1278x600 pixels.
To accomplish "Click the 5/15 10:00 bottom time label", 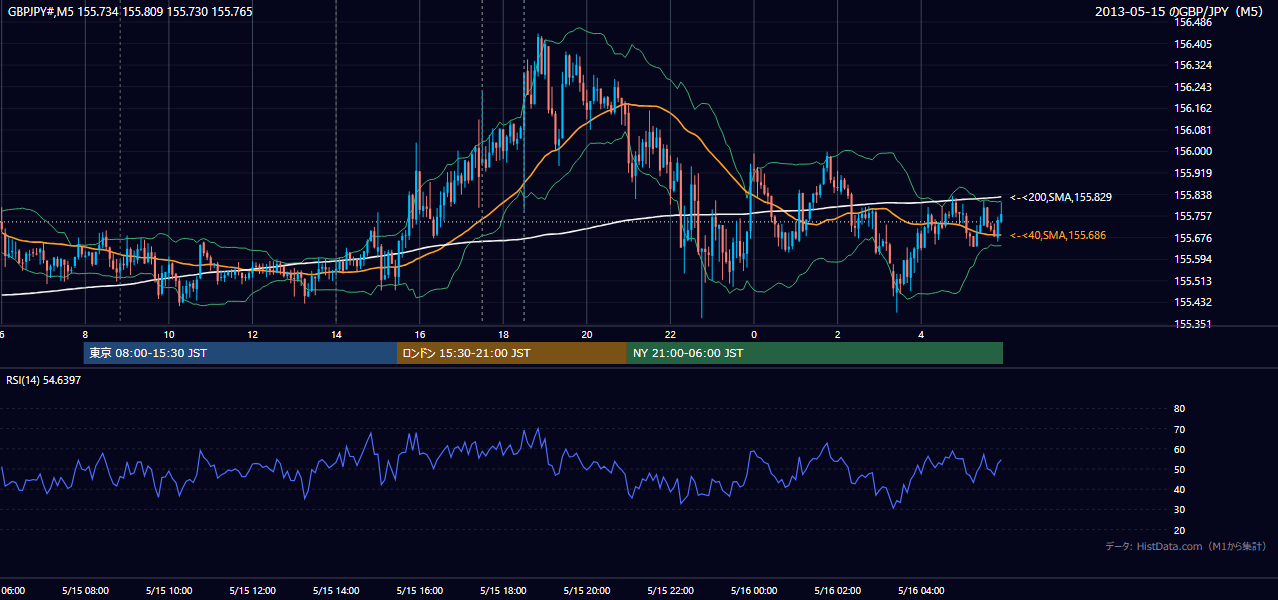I will 169,591.
